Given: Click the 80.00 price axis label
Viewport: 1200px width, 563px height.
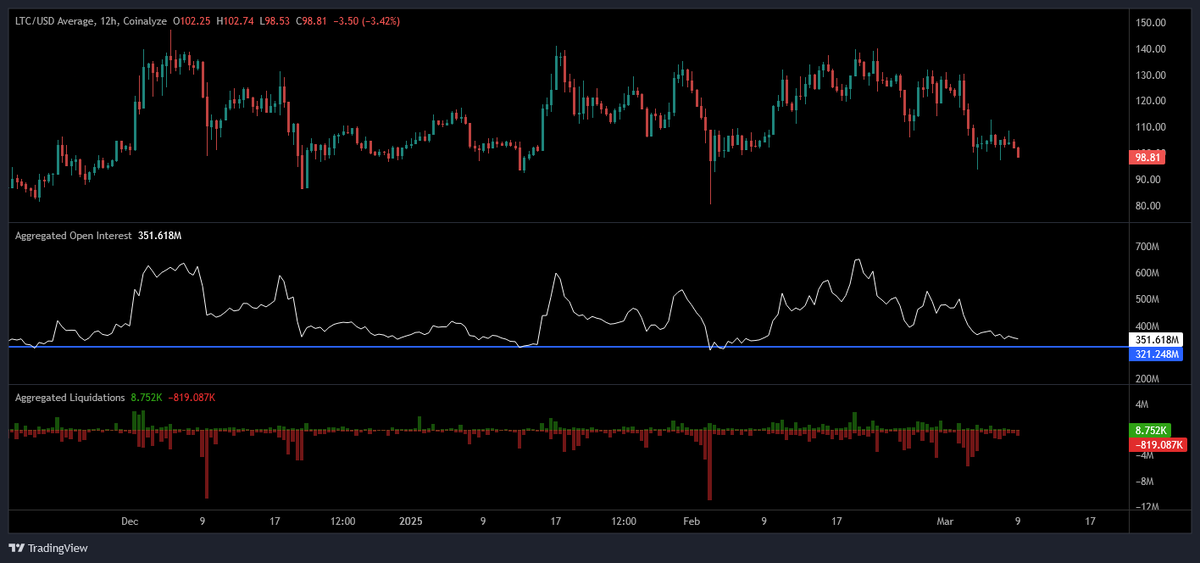Looking at the screenshot, I should pos(1147,206).
